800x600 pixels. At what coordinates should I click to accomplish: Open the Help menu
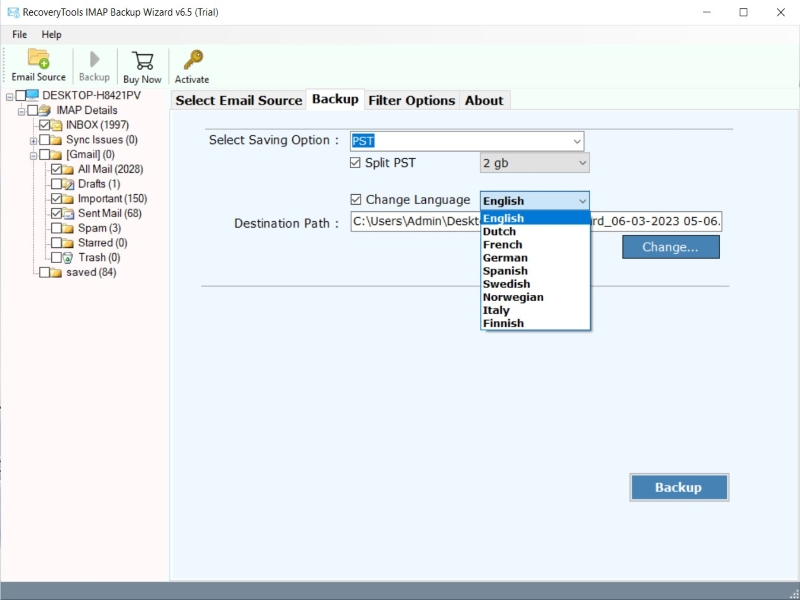coord(51,34)
